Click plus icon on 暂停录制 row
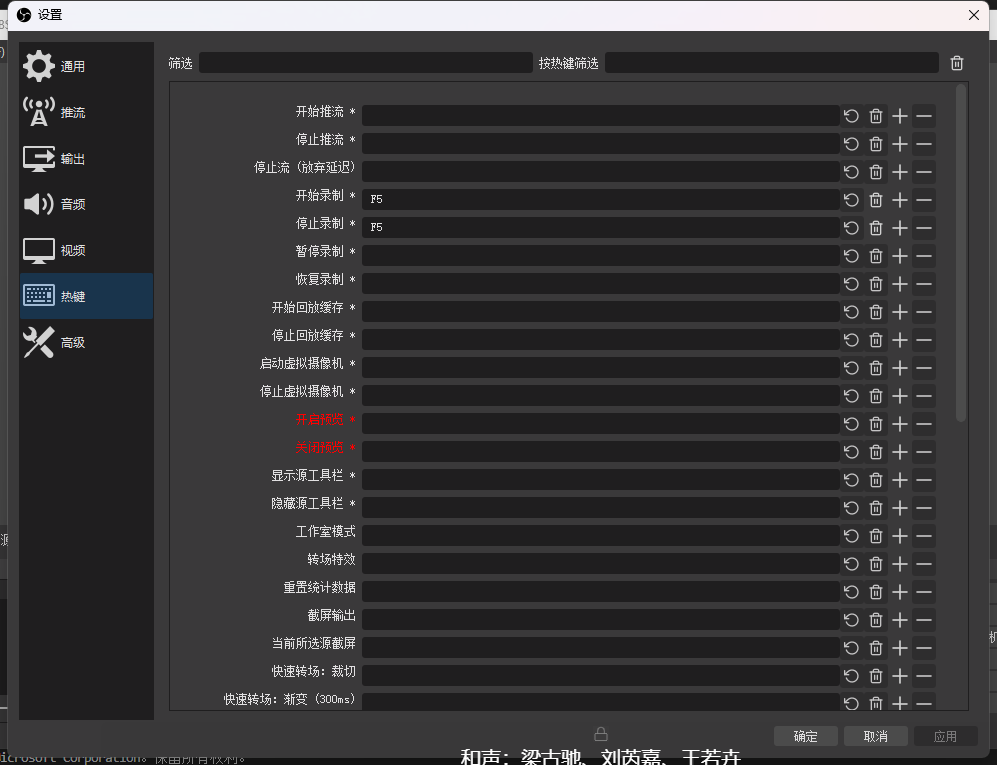This screenshot has width=997, height=765. pyautogui.click(x=900, y=256)
